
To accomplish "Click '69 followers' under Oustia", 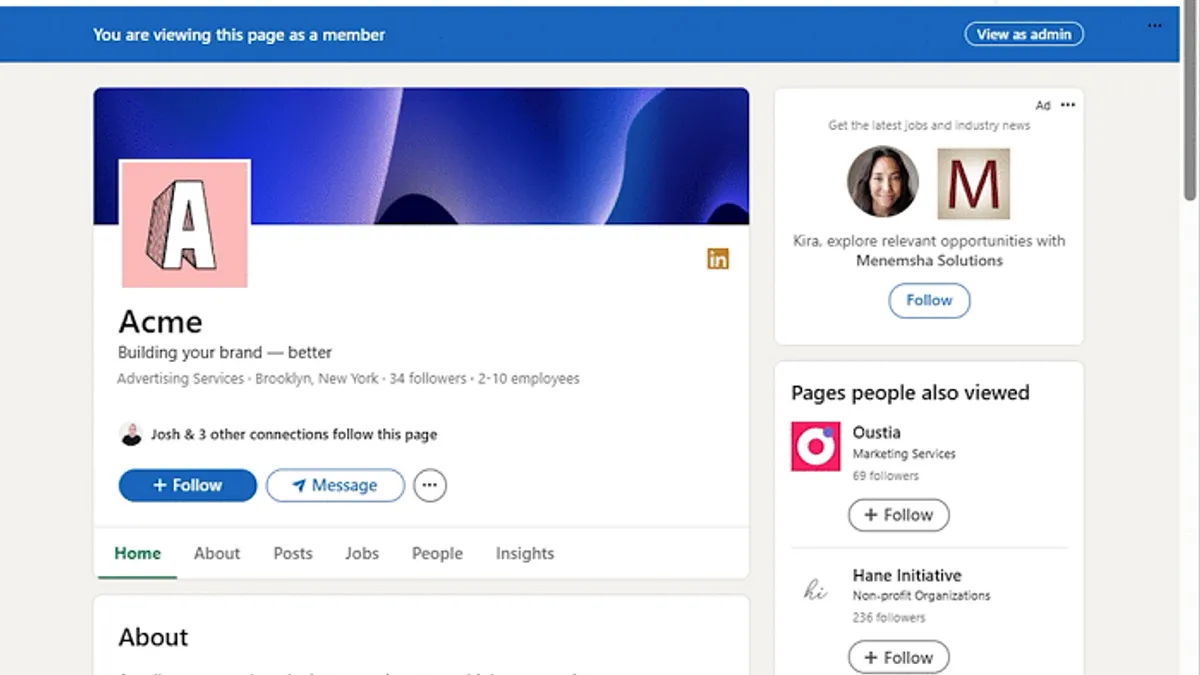I will pyautogui.click(x=886, y=476).
